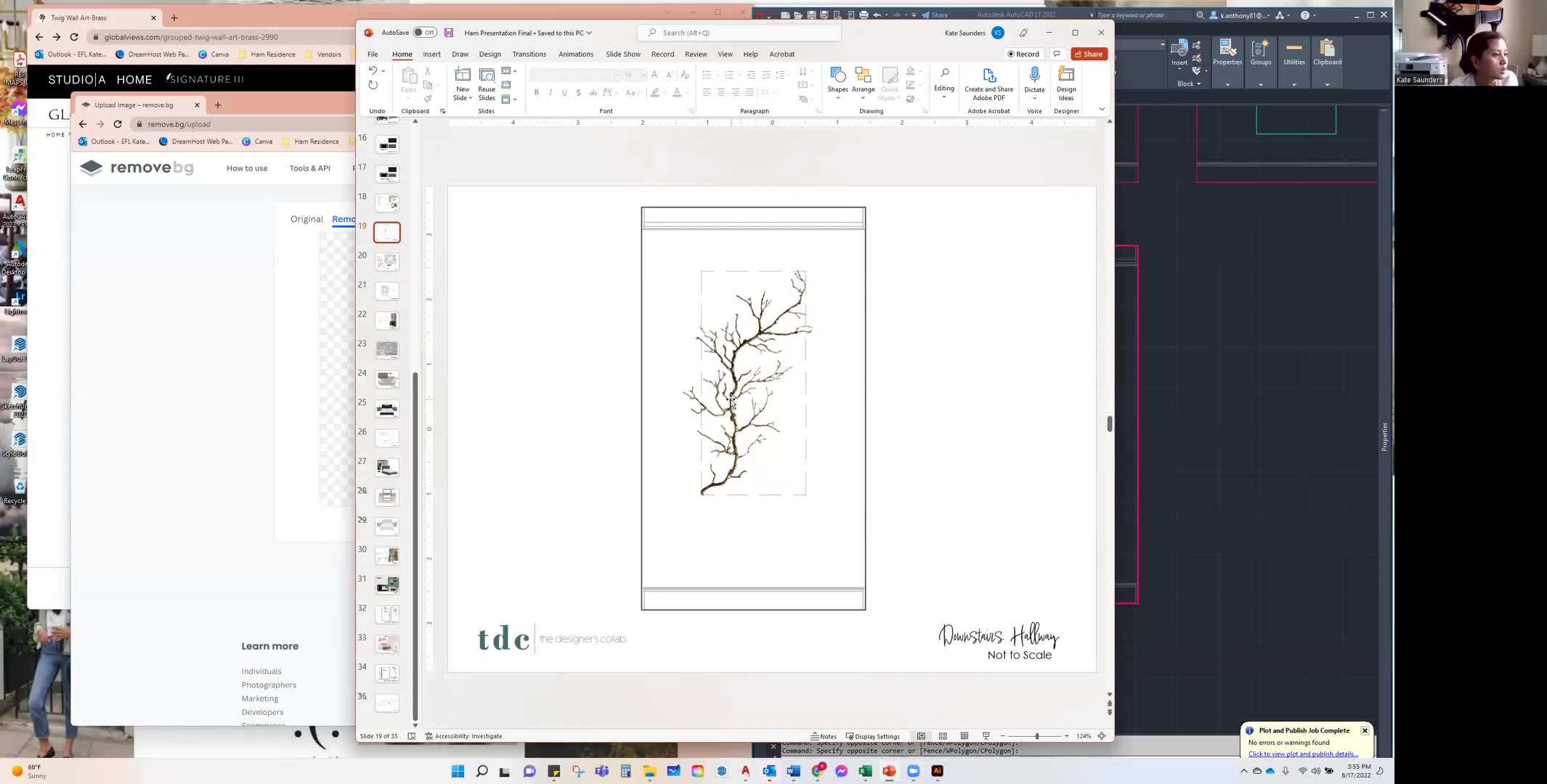Start Slide Show from status bar icon

(986, 736)
